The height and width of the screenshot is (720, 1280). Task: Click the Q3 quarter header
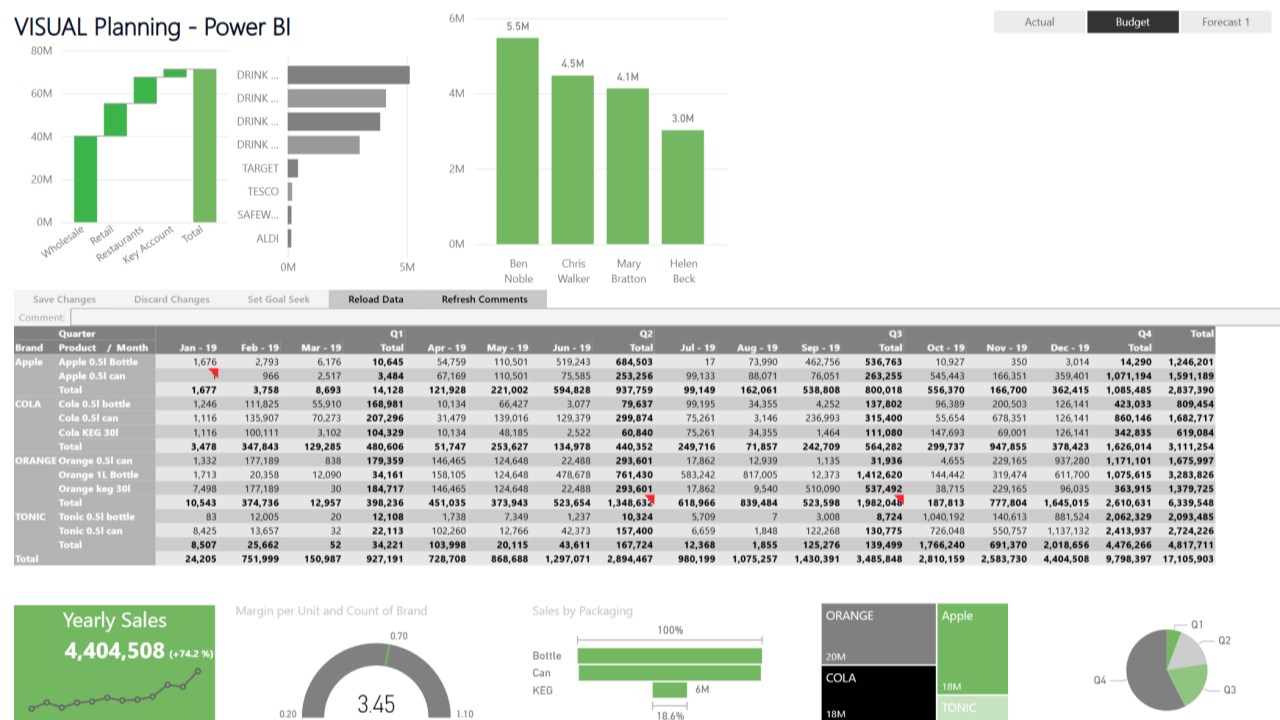coord(895,334)
